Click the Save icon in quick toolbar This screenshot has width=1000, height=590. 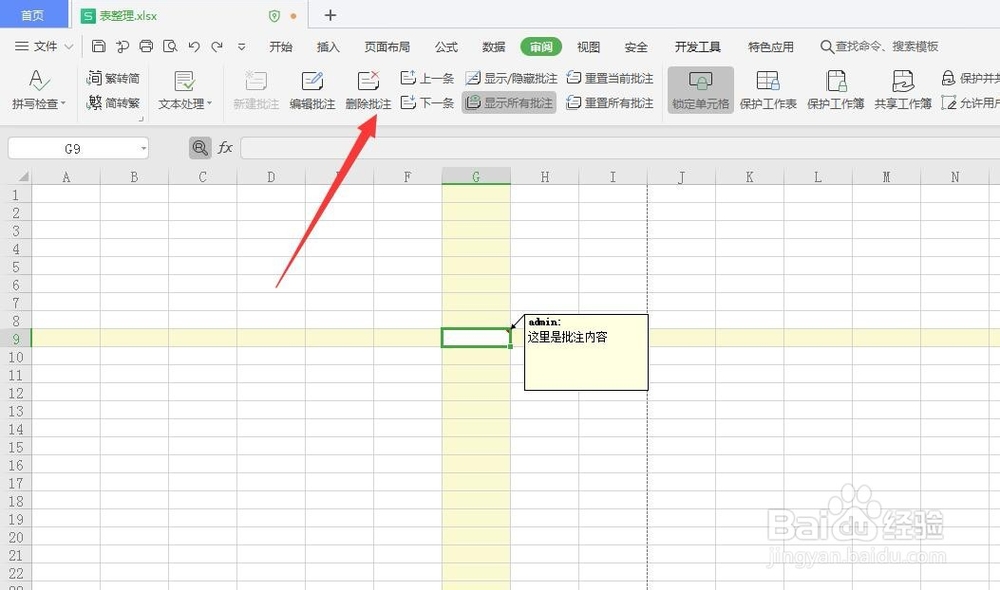point(98,47)
